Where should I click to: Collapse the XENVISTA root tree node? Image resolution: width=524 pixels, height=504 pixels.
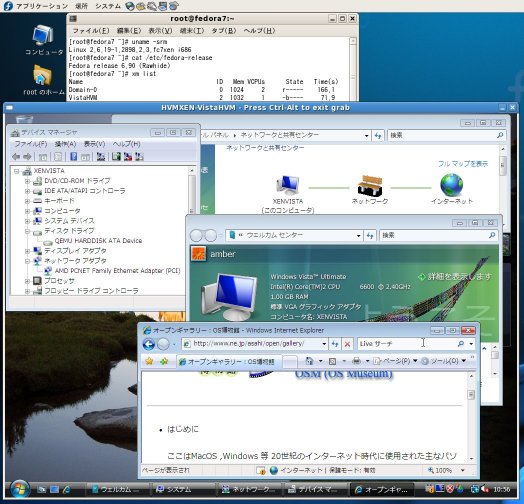(16, 171)
